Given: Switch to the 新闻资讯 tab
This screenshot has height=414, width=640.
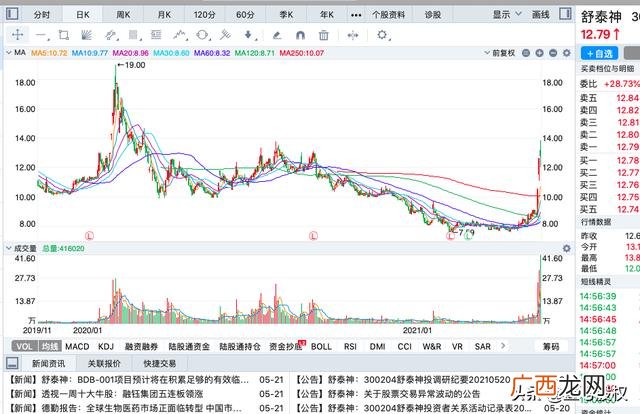Looking at the screenshot, I should pyautogui.click(x=48, y=363).
